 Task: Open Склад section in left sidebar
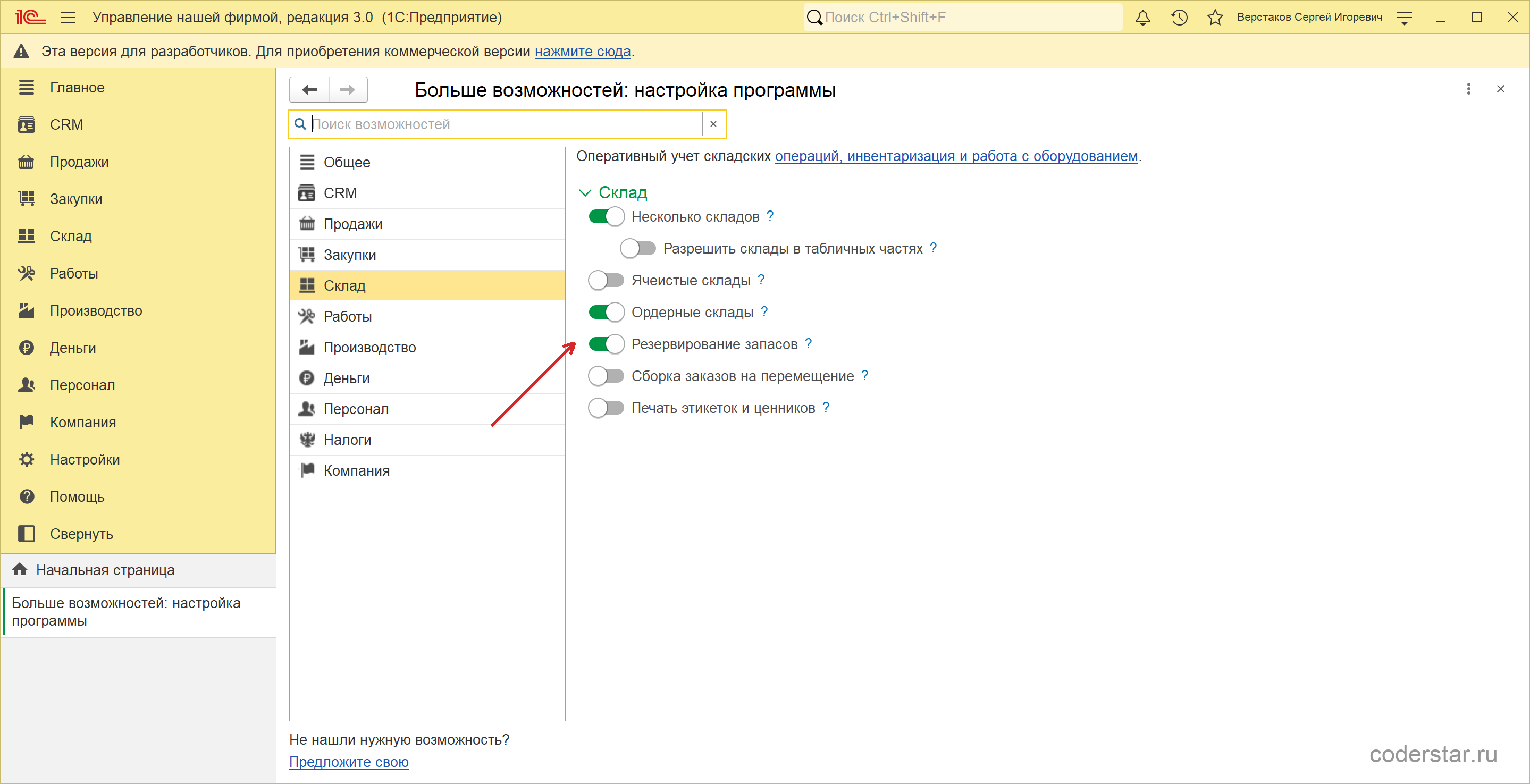tap(138, 237)
